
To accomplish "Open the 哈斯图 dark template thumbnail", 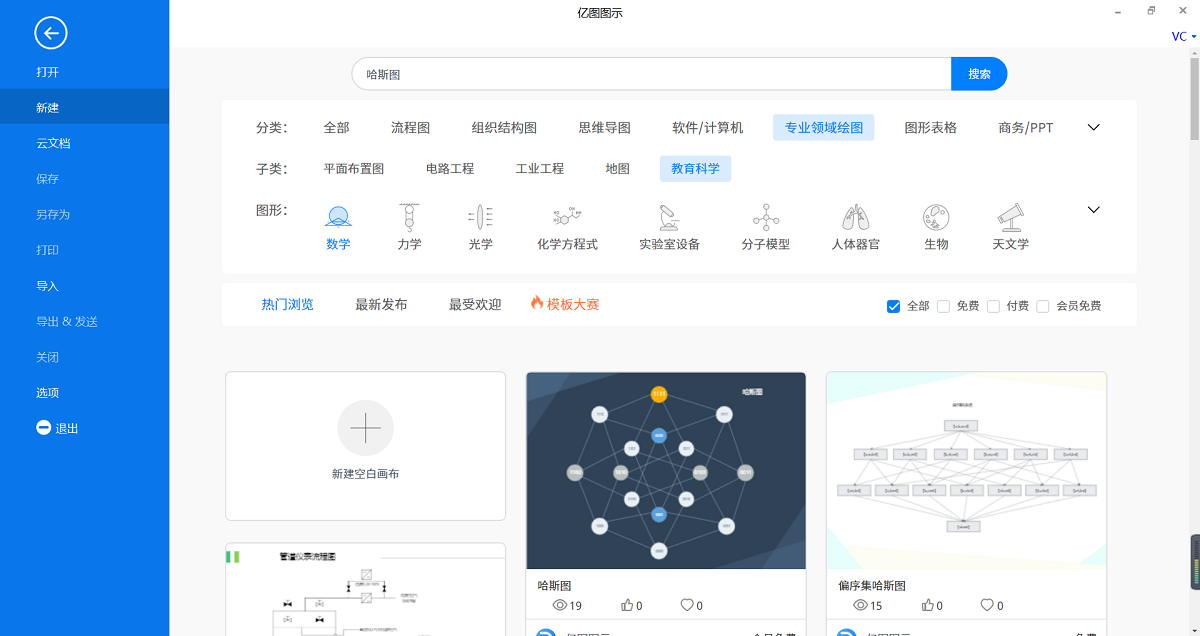I will pos(666,470).
